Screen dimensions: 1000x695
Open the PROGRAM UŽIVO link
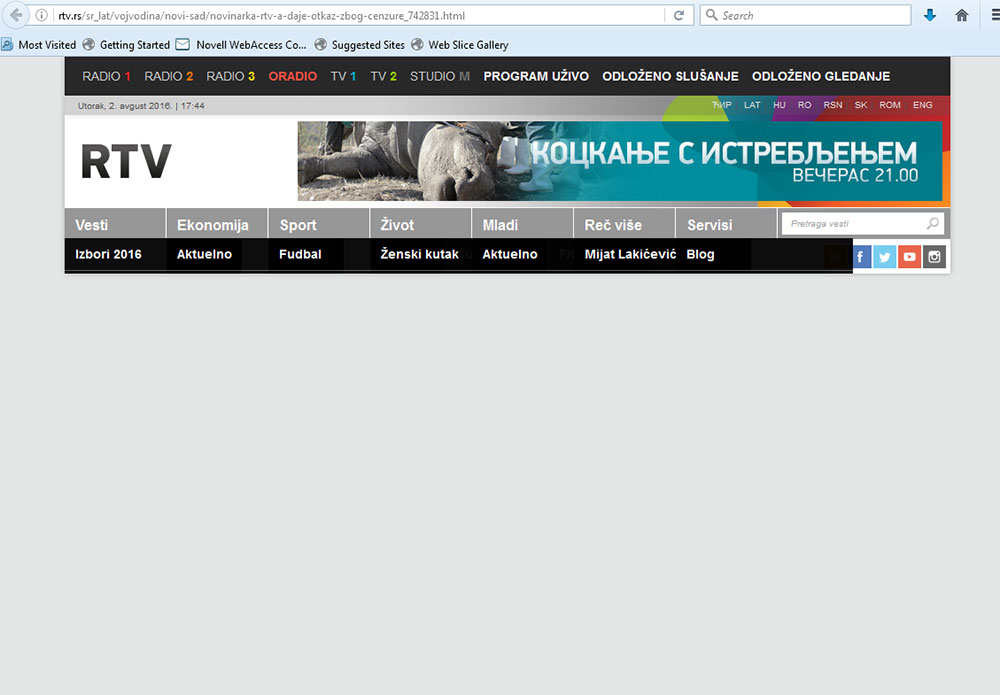click(x=536, y=76)
